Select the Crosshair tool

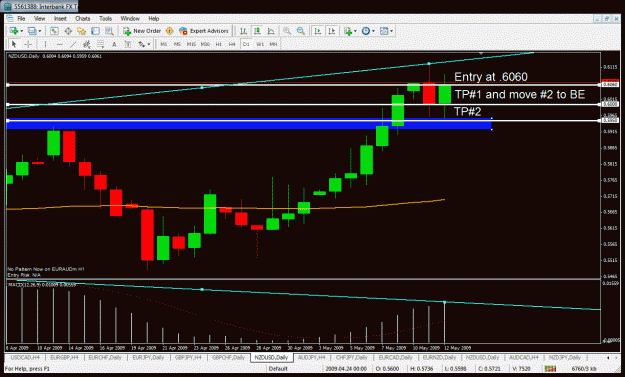pyautogui.click(x=28, y=44)
